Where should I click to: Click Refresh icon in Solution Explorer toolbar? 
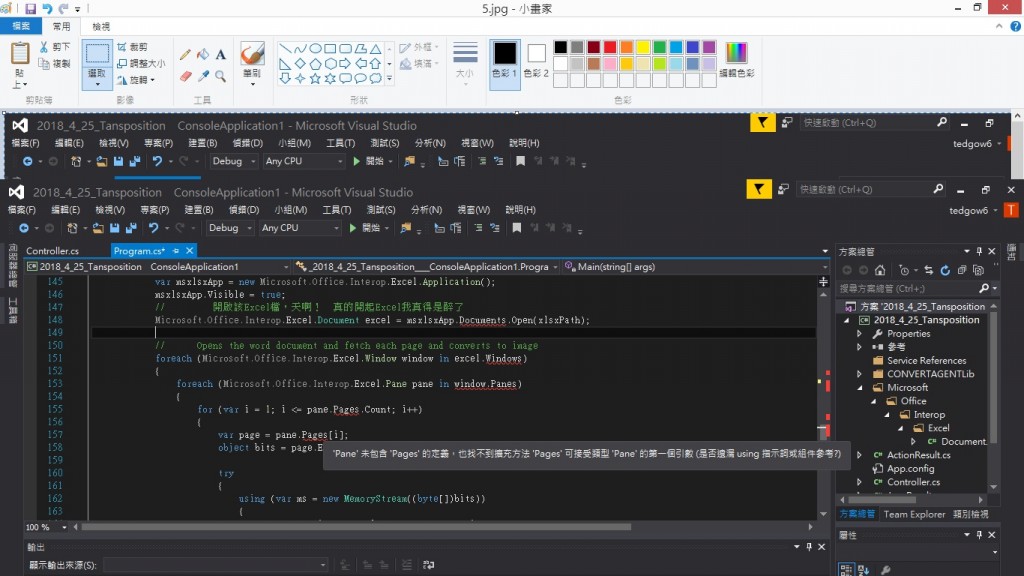pos(945,270)
